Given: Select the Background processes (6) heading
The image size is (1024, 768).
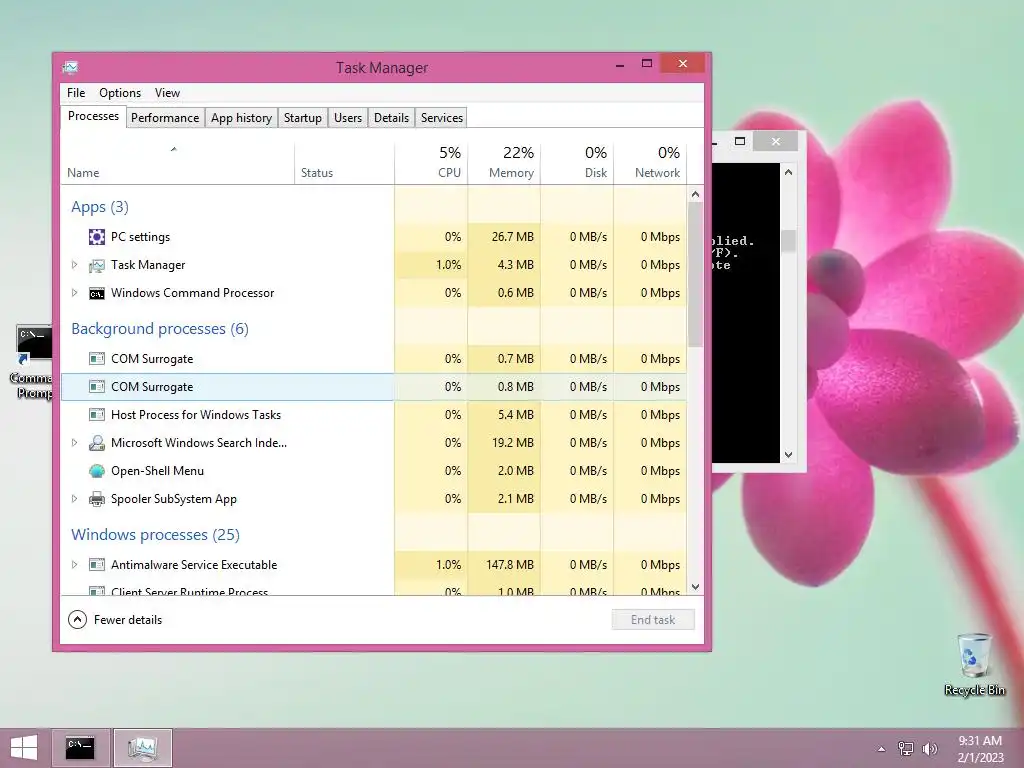Looking at the screenshot, I should point(160,328).
